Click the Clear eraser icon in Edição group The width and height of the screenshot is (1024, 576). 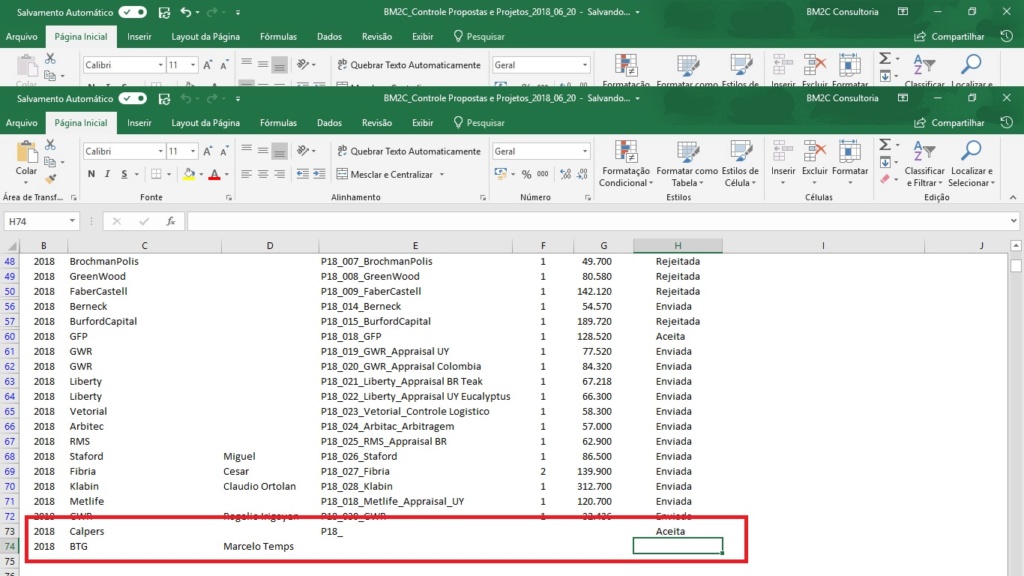[x=885, y=179]
